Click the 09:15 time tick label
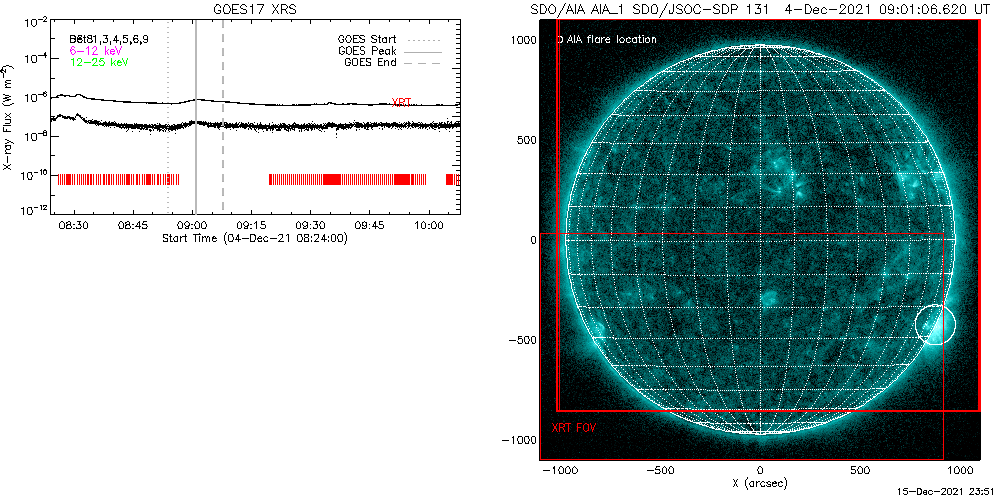The height and width of the screenshot is (500, 1000). point(252,225)
